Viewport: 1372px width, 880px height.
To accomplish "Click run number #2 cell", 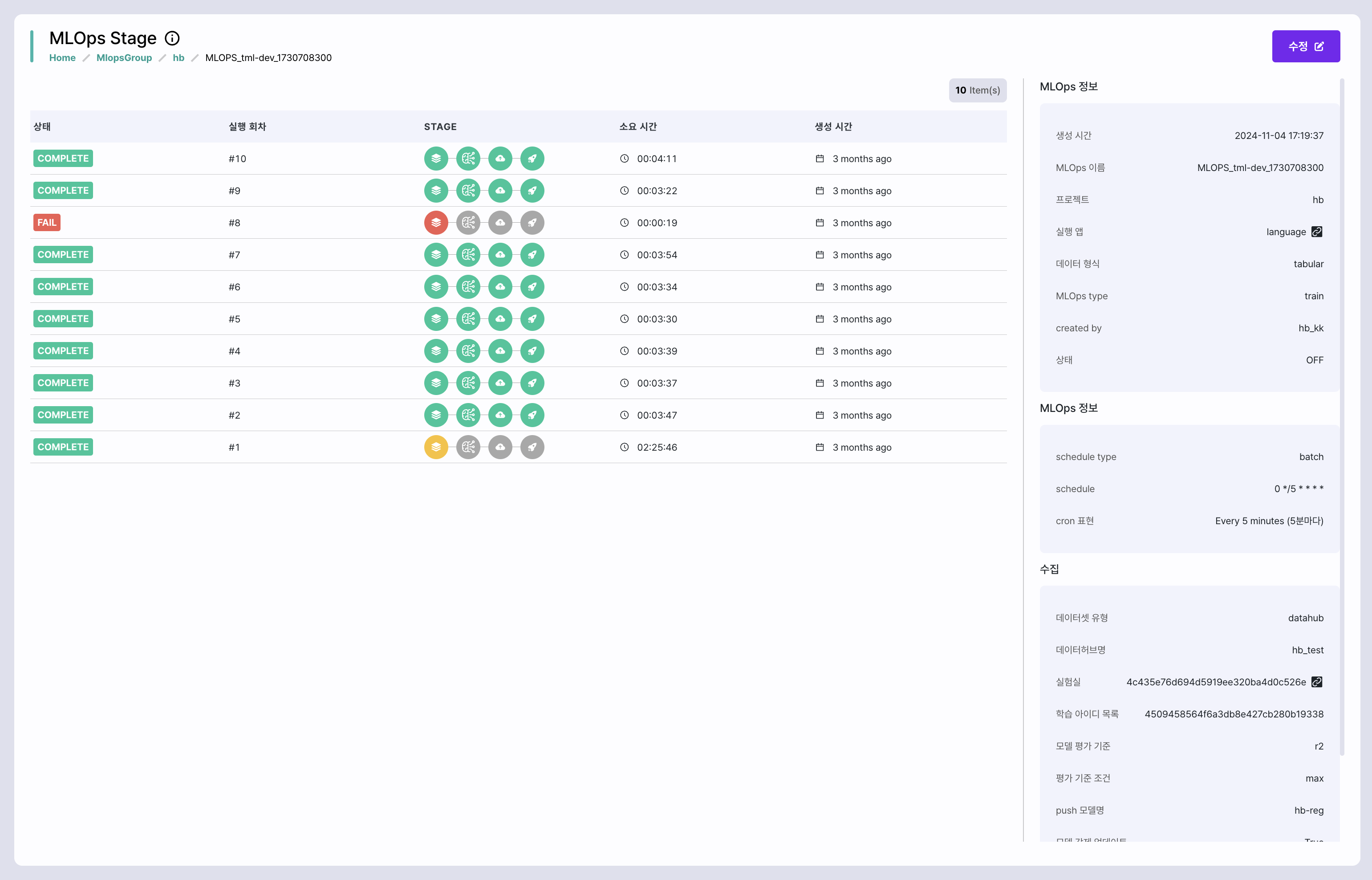I will coord(234,415).
